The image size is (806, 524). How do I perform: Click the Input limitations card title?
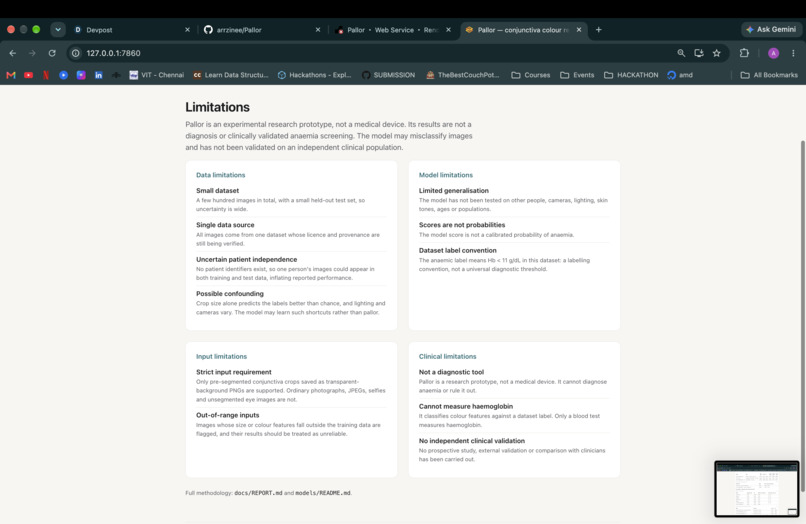(222, 356)
